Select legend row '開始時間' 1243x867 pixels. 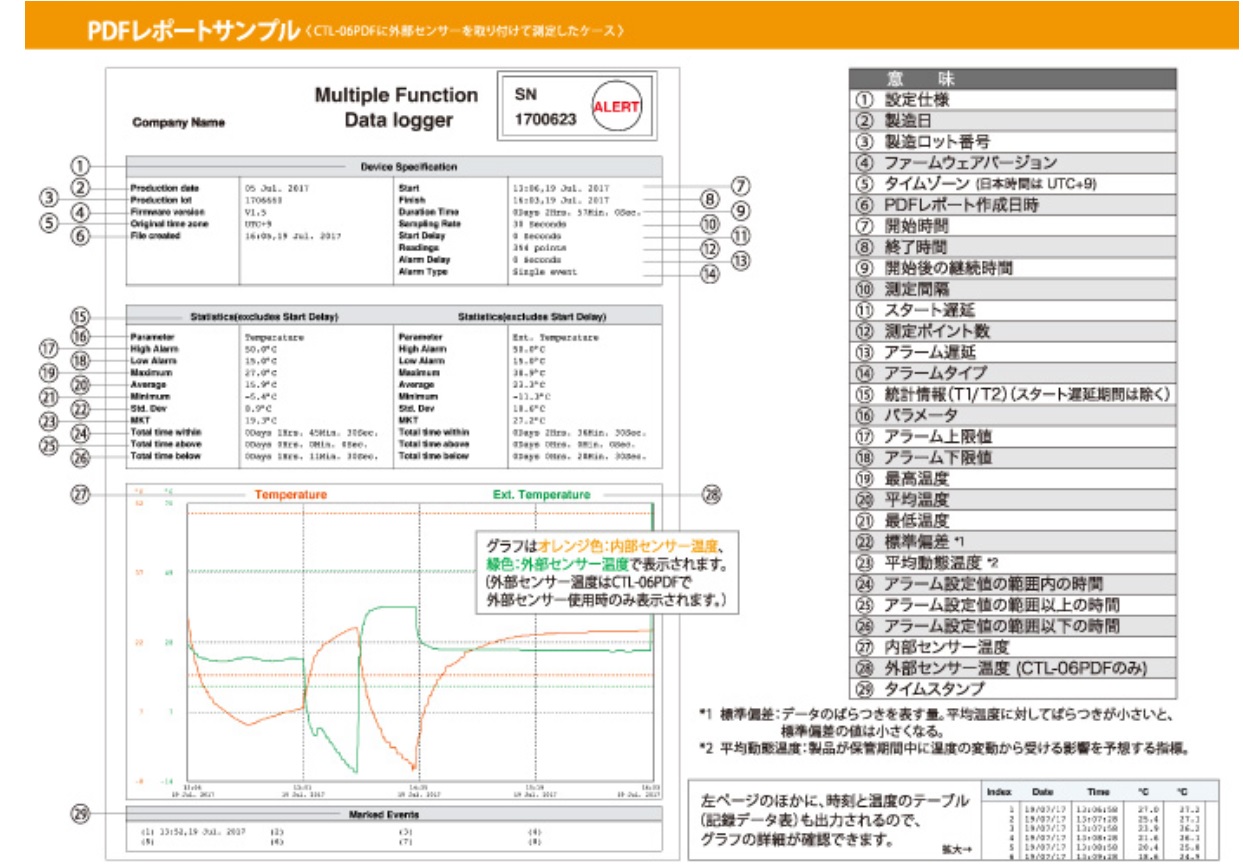1012,226
